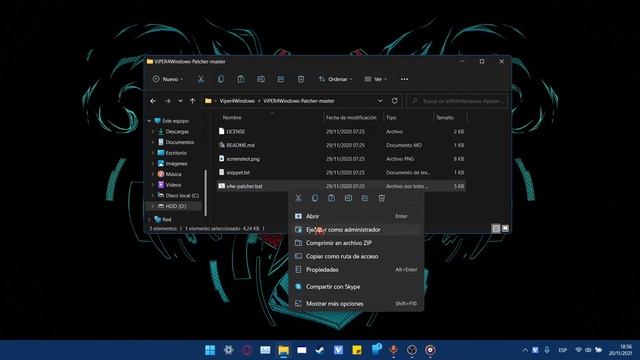Expand the address bar history dropdown
This screenshot has width=640, height=360.
pos(380,101)
